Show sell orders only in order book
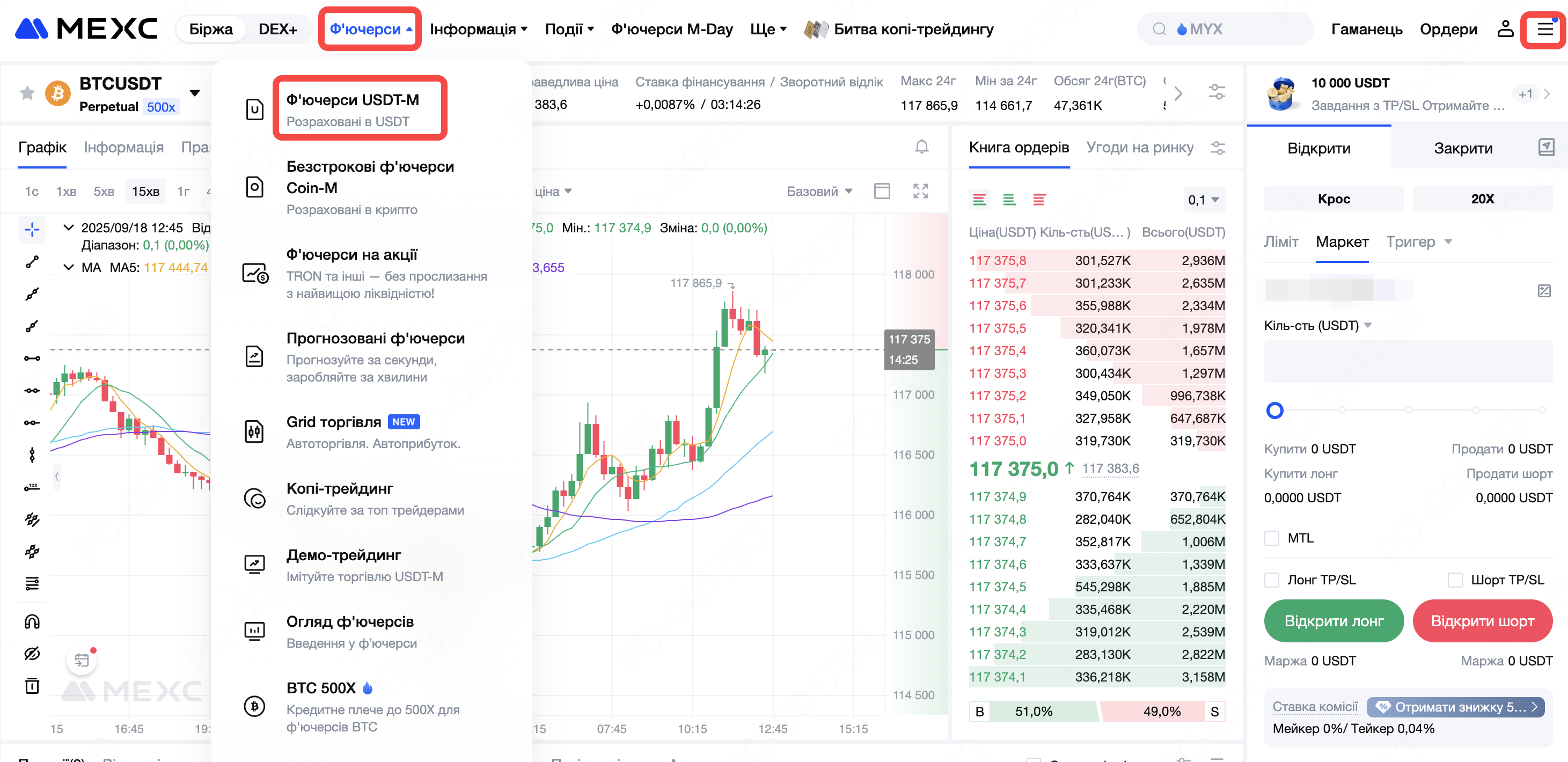The width and height of the screenshot is (1568, 762). [x=1039, y=200]
